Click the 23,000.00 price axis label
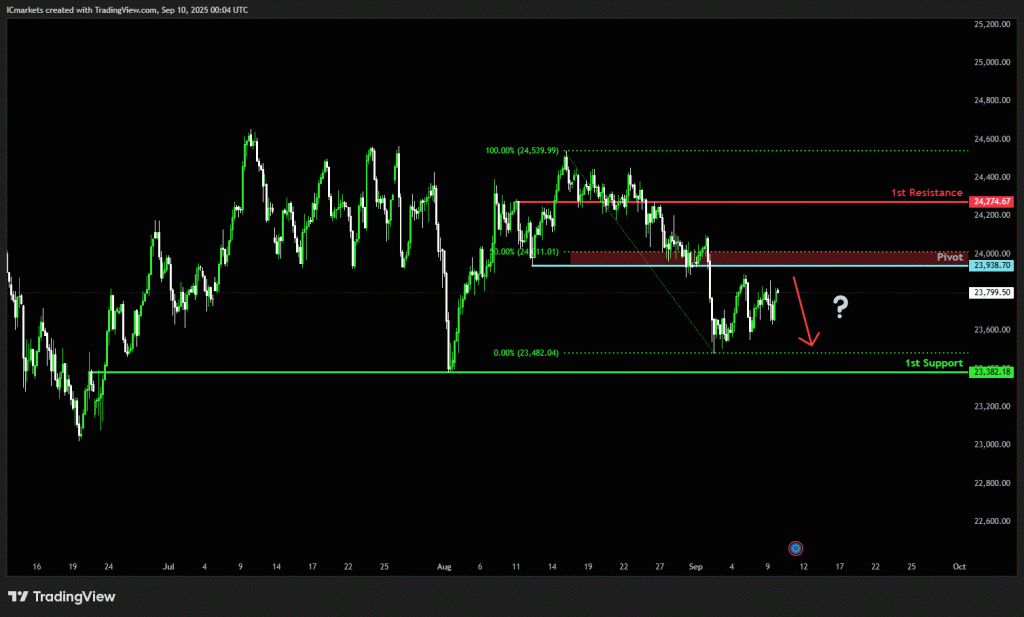 coord(992,445)
